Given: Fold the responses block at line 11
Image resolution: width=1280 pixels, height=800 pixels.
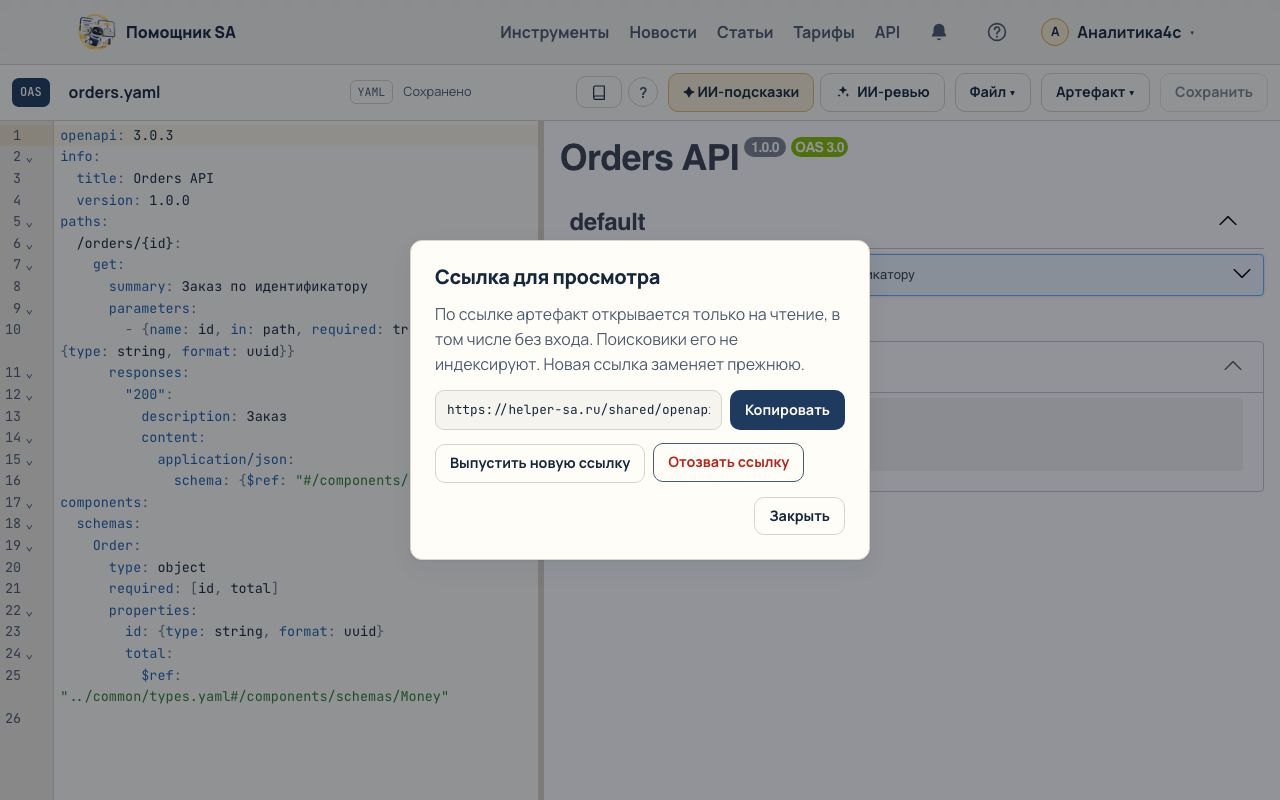Looking at the screenshot, I should tap(29, 374).
